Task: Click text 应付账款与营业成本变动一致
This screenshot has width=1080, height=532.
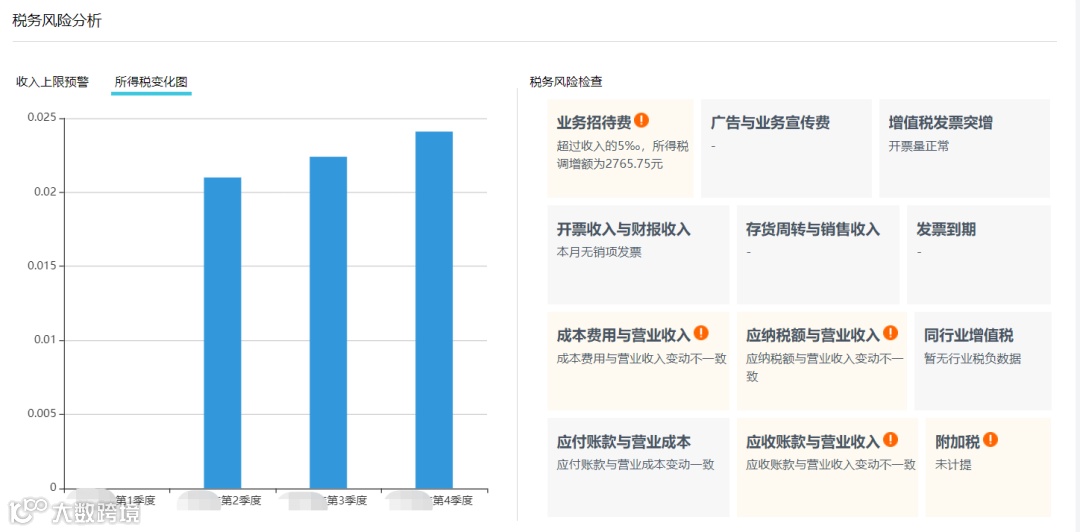Action: point(635,464)
